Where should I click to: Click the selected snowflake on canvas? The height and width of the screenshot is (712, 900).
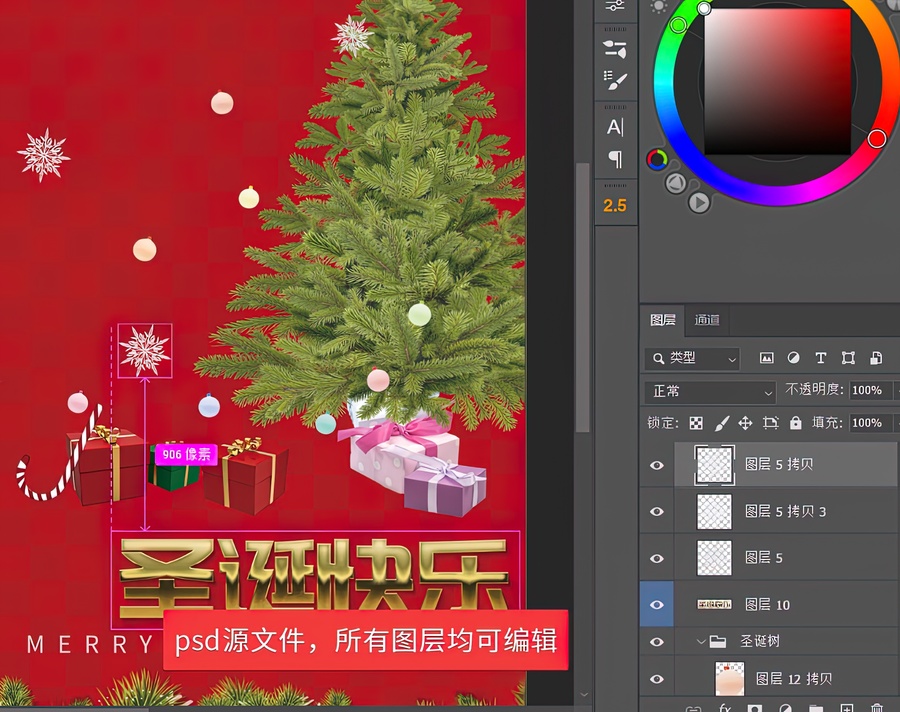pos(145,351)
